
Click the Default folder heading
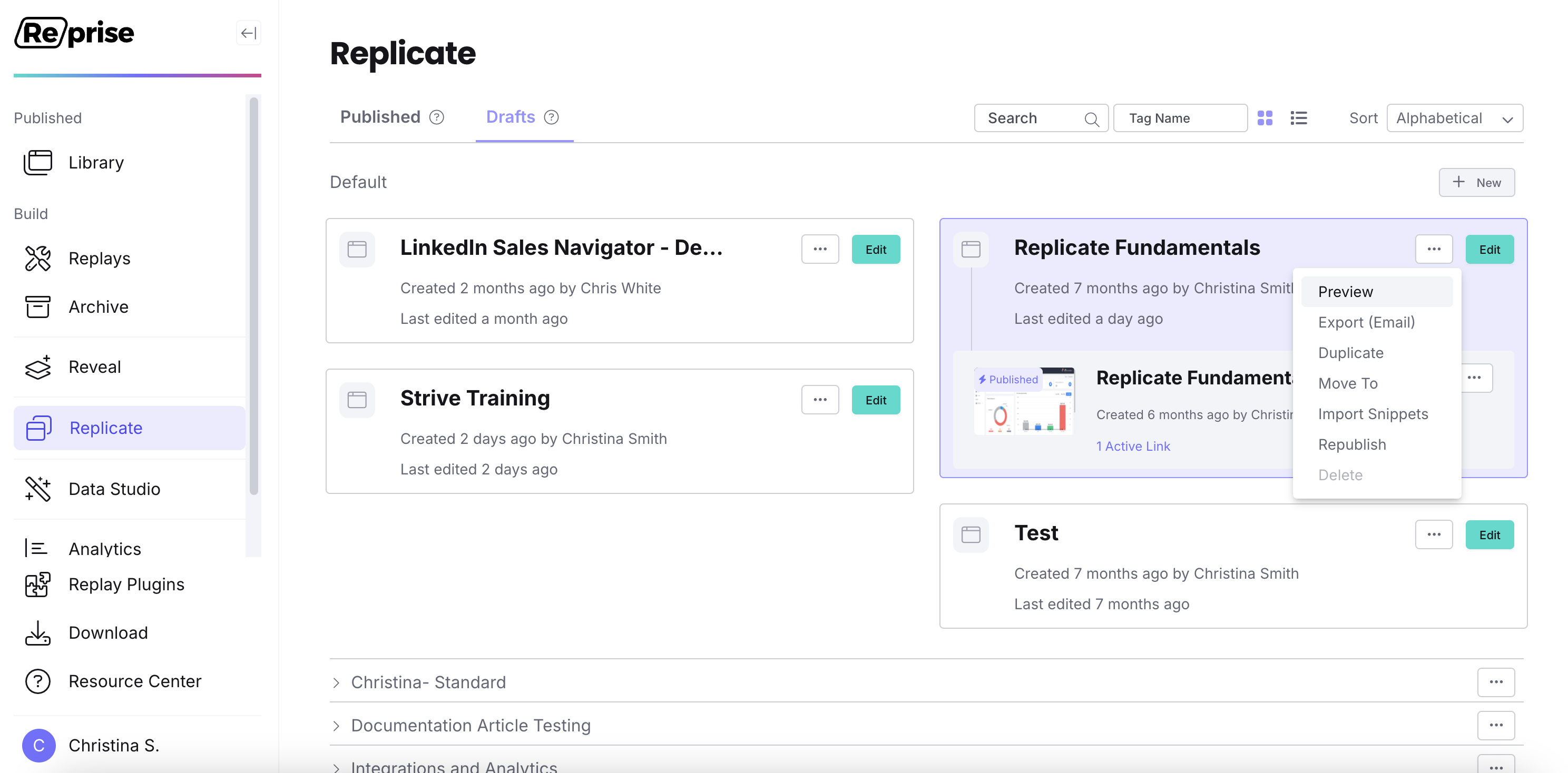tap(358, 182)
